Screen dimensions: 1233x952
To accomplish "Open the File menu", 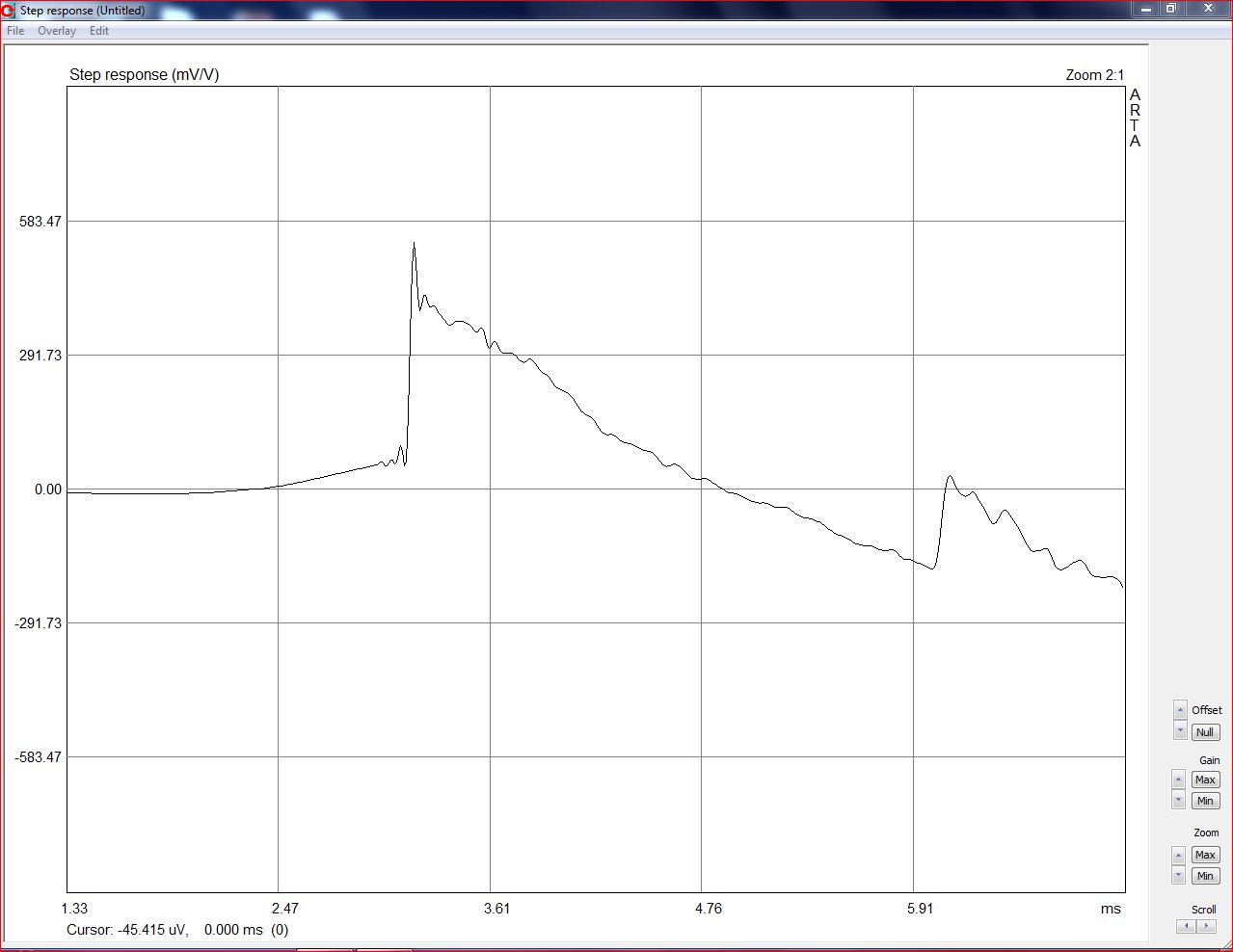I will (15, 31).
